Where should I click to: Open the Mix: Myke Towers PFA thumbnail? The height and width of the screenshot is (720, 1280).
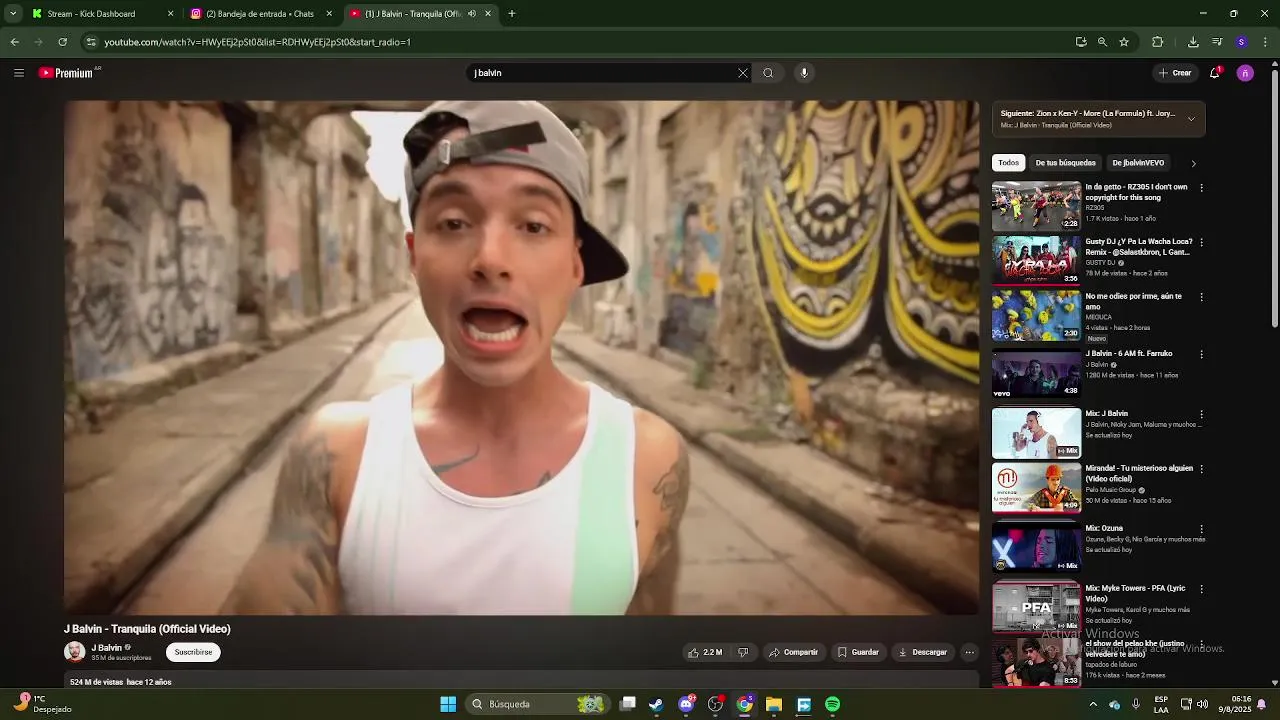1036,607
